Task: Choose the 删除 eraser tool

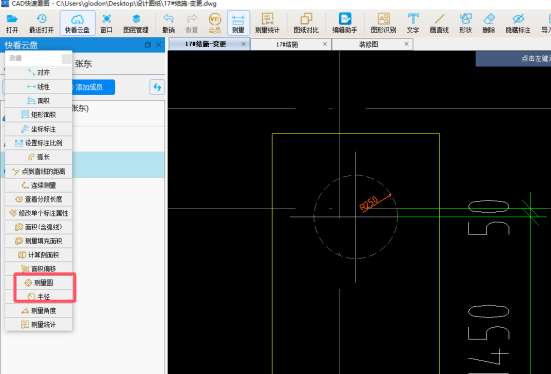Action: click(488, 23)
